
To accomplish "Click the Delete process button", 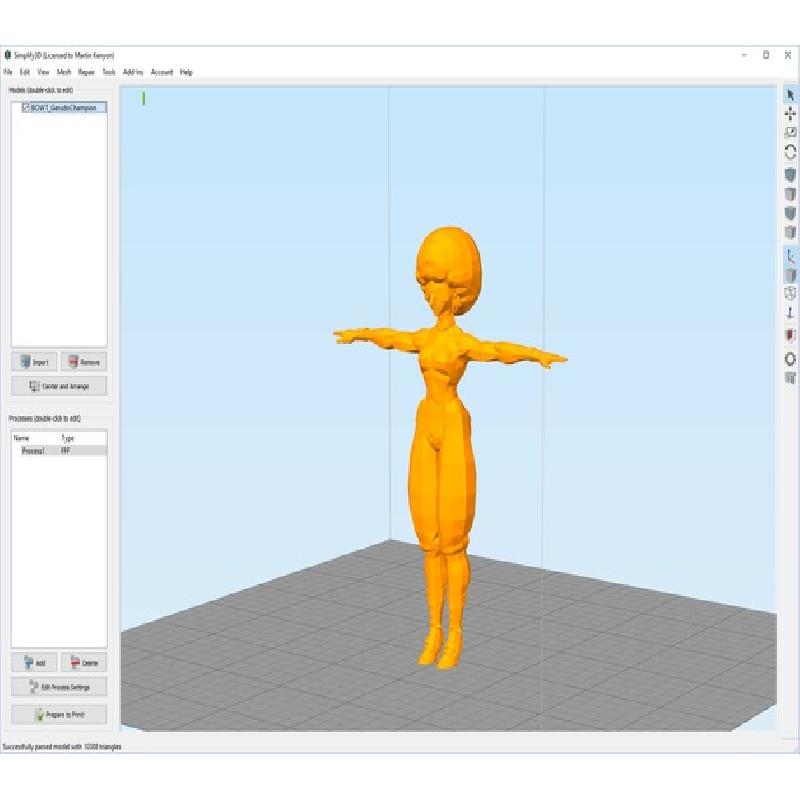I will point(84,663).
